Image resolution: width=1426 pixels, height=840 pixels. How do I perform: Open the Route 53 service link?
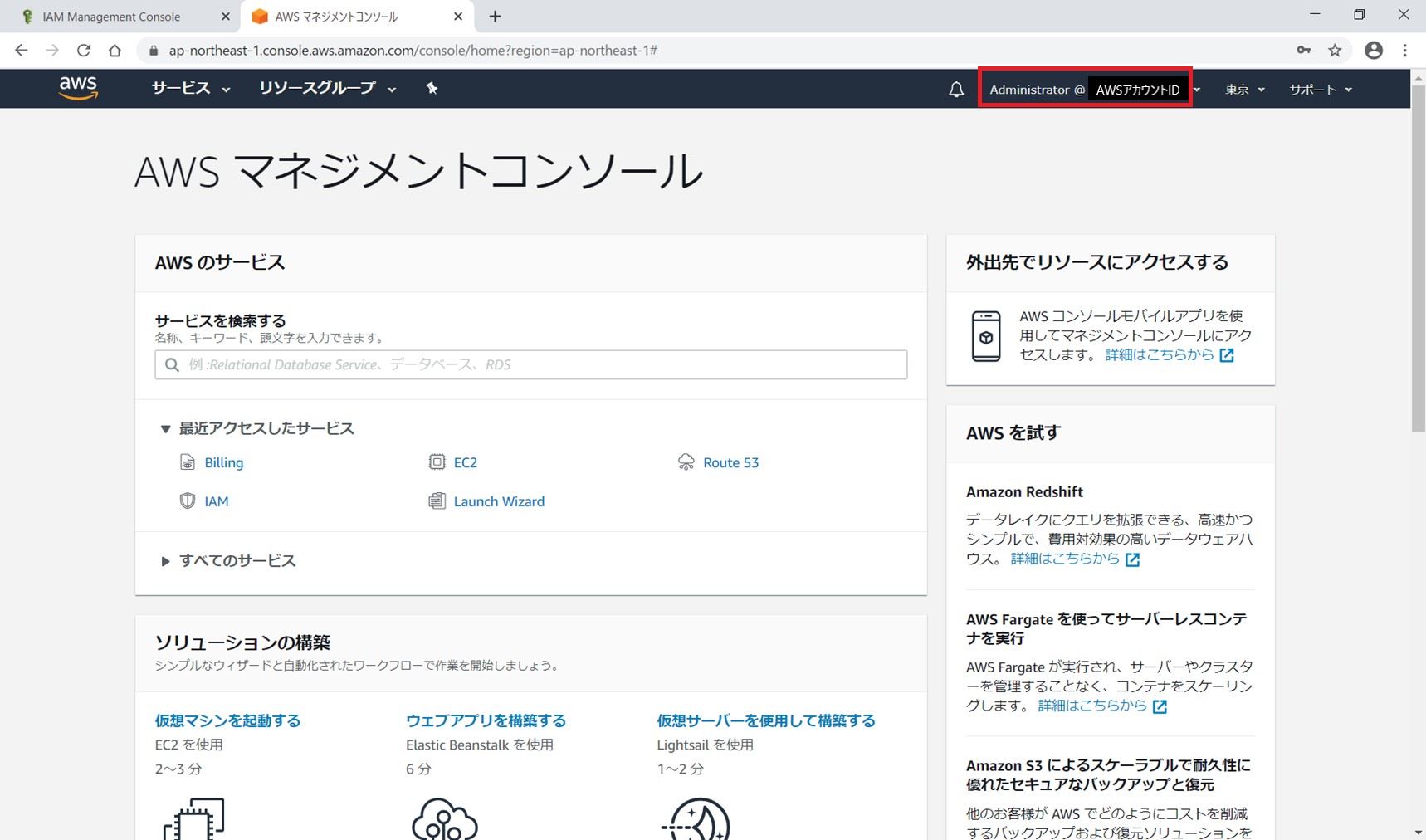tap(731, 462)
